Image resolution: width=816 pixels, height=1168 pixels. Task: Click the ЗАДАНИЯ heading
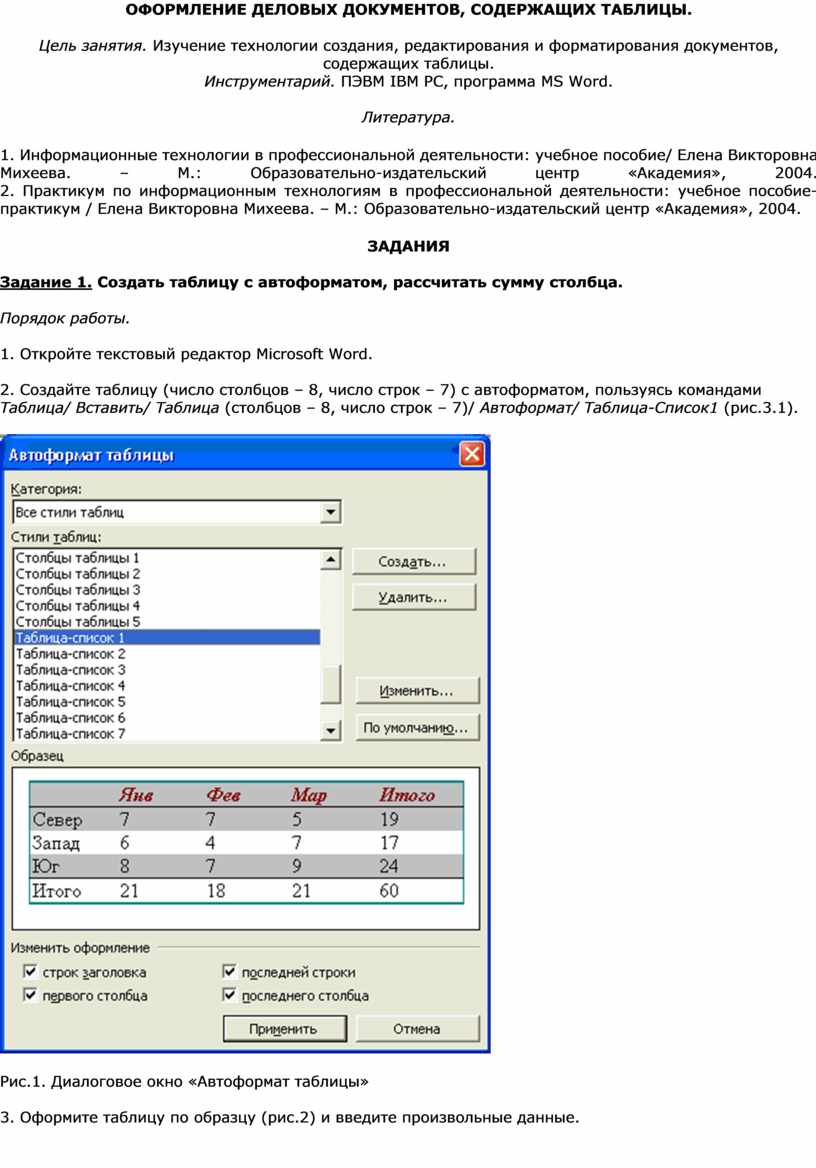408,247
